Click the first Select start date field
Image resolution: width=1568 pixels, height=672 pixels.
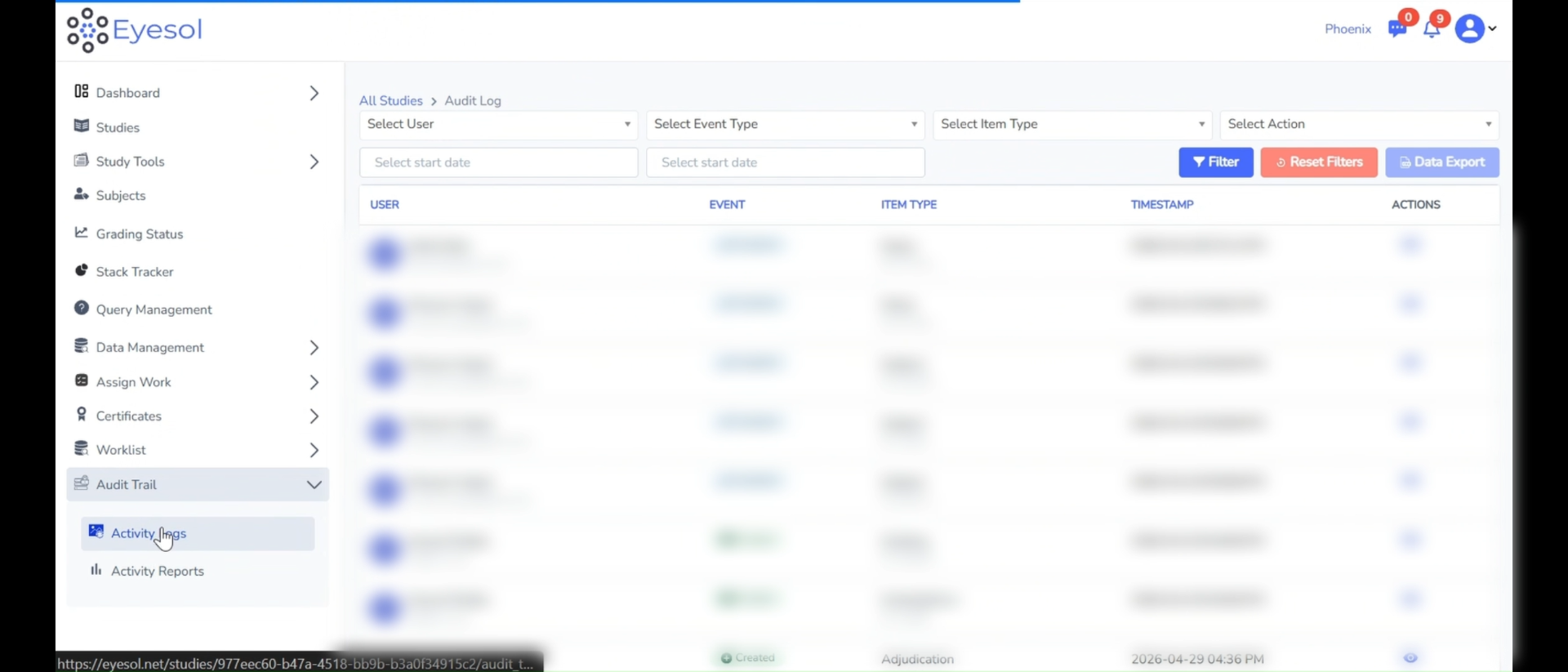pos(498,162)
